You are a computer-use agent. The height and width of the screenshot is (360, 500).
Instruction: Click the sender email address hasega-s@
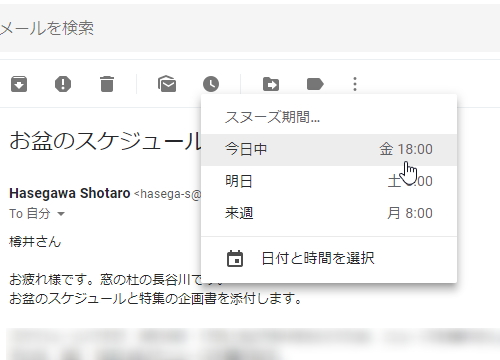(168, 194)
